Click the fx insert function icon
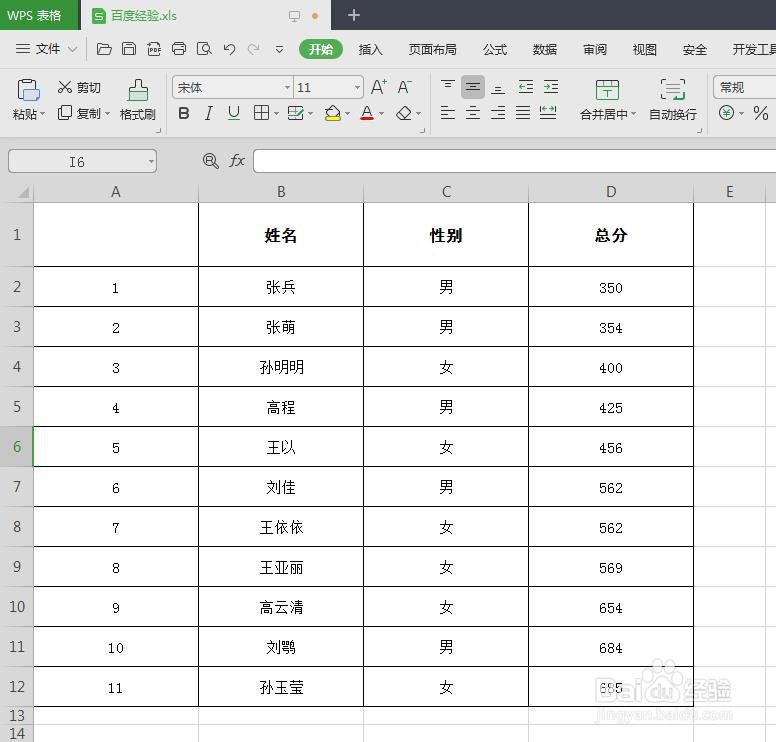This screenshot has height=742, width=776. (237, 161)
